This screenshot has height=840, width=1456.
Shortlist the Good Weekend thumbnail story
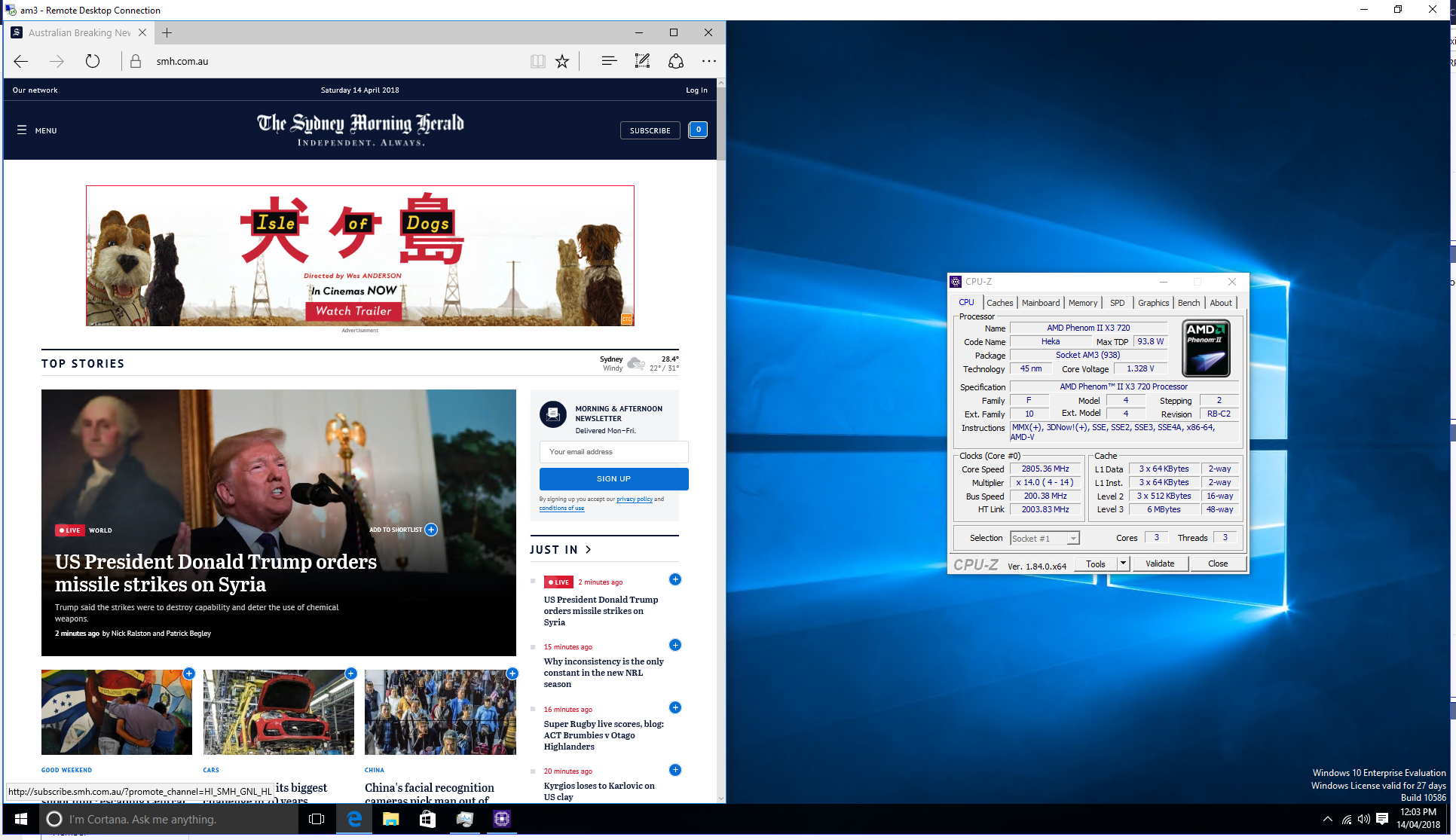point(189,674)
